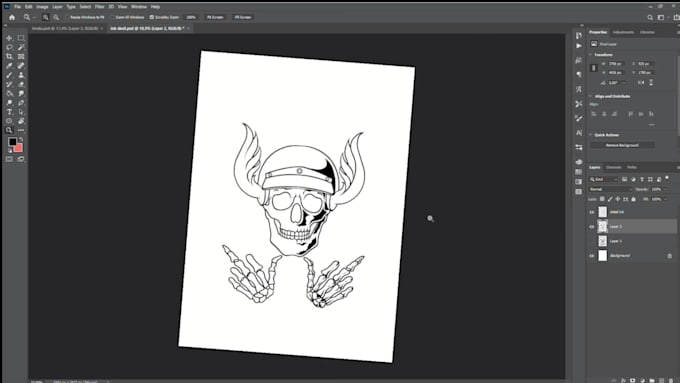Select the Magic Wand tool
680x383 pixels.
pyautogui.click(x=21, y=47)
